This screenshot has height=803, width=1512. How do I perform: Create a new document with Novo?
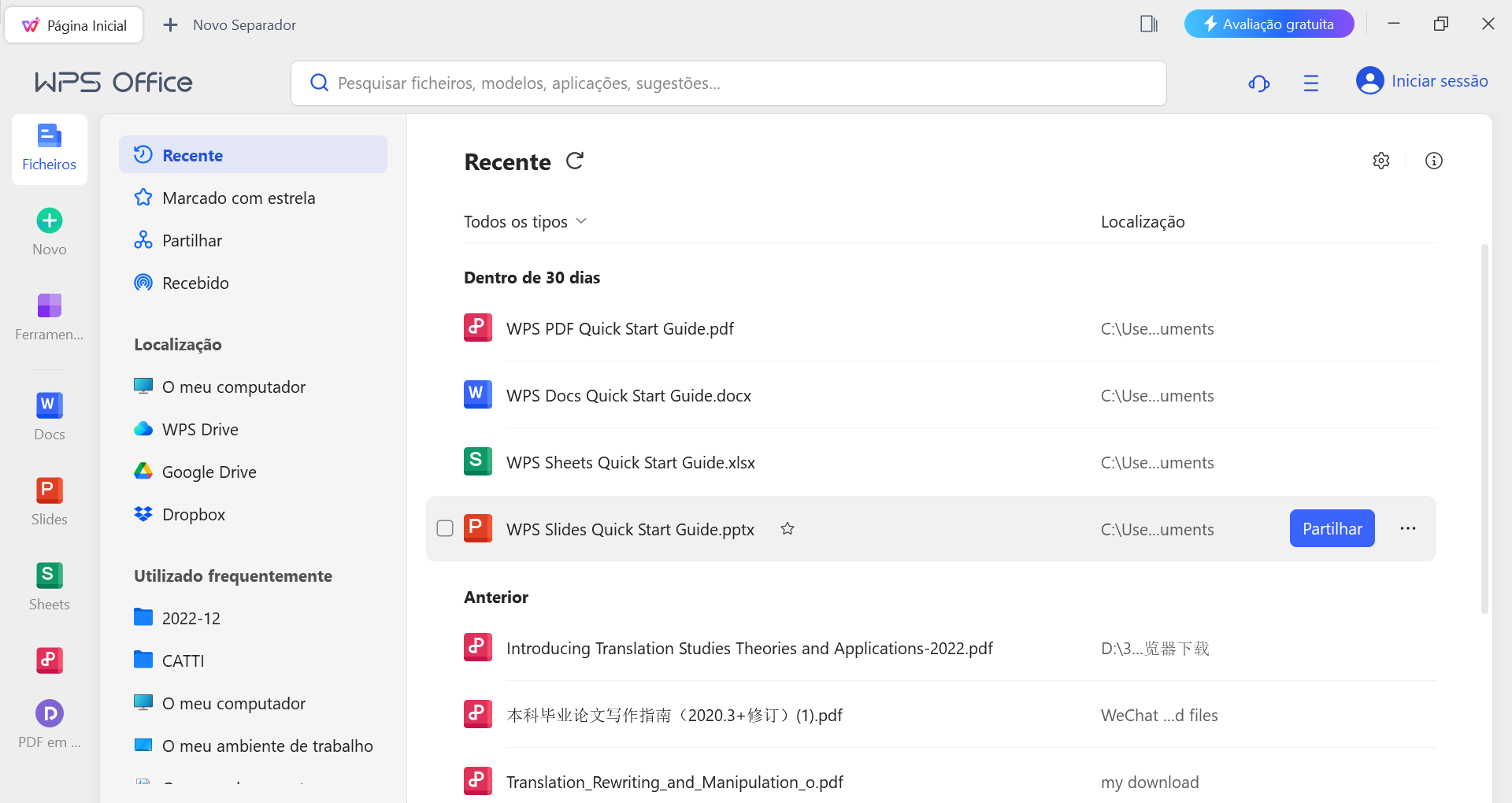[x=49, y=232]
